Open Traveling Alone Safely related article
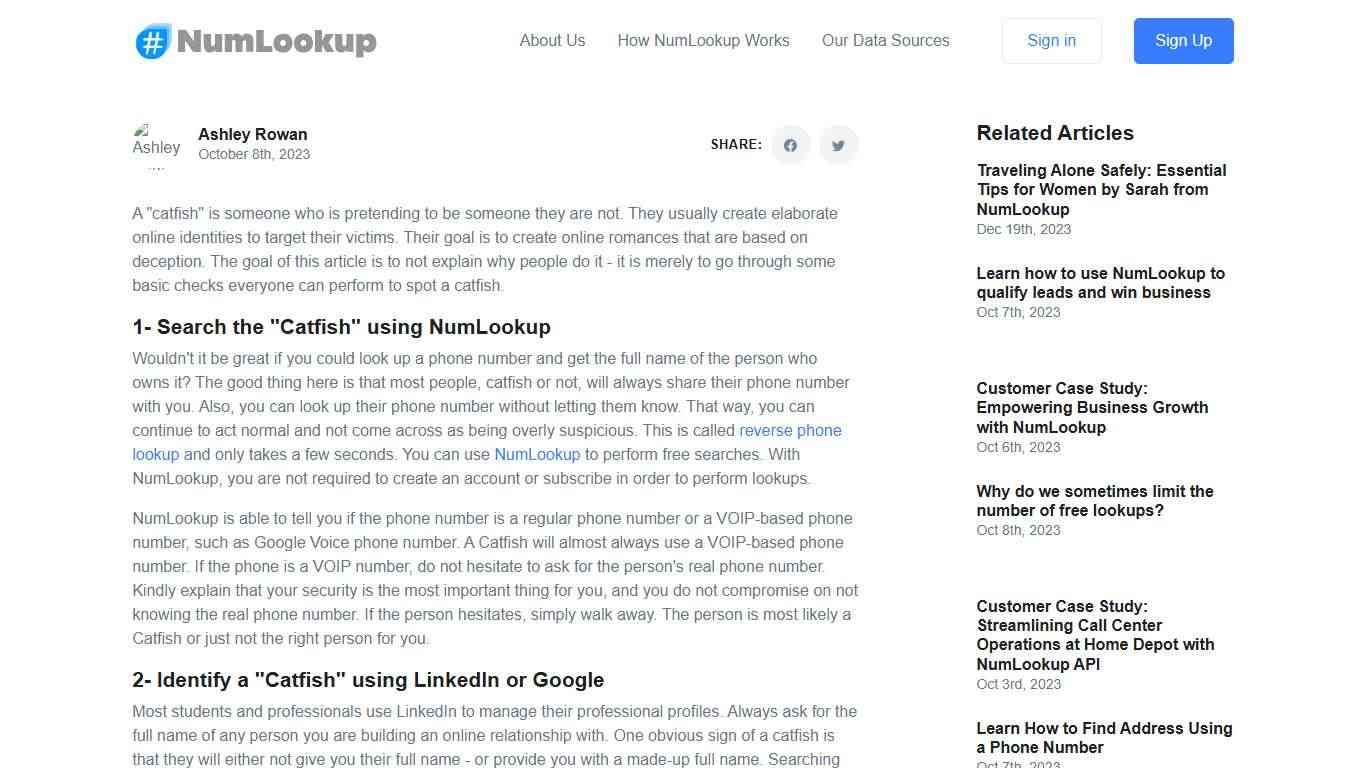 (x=1101, y=190)
